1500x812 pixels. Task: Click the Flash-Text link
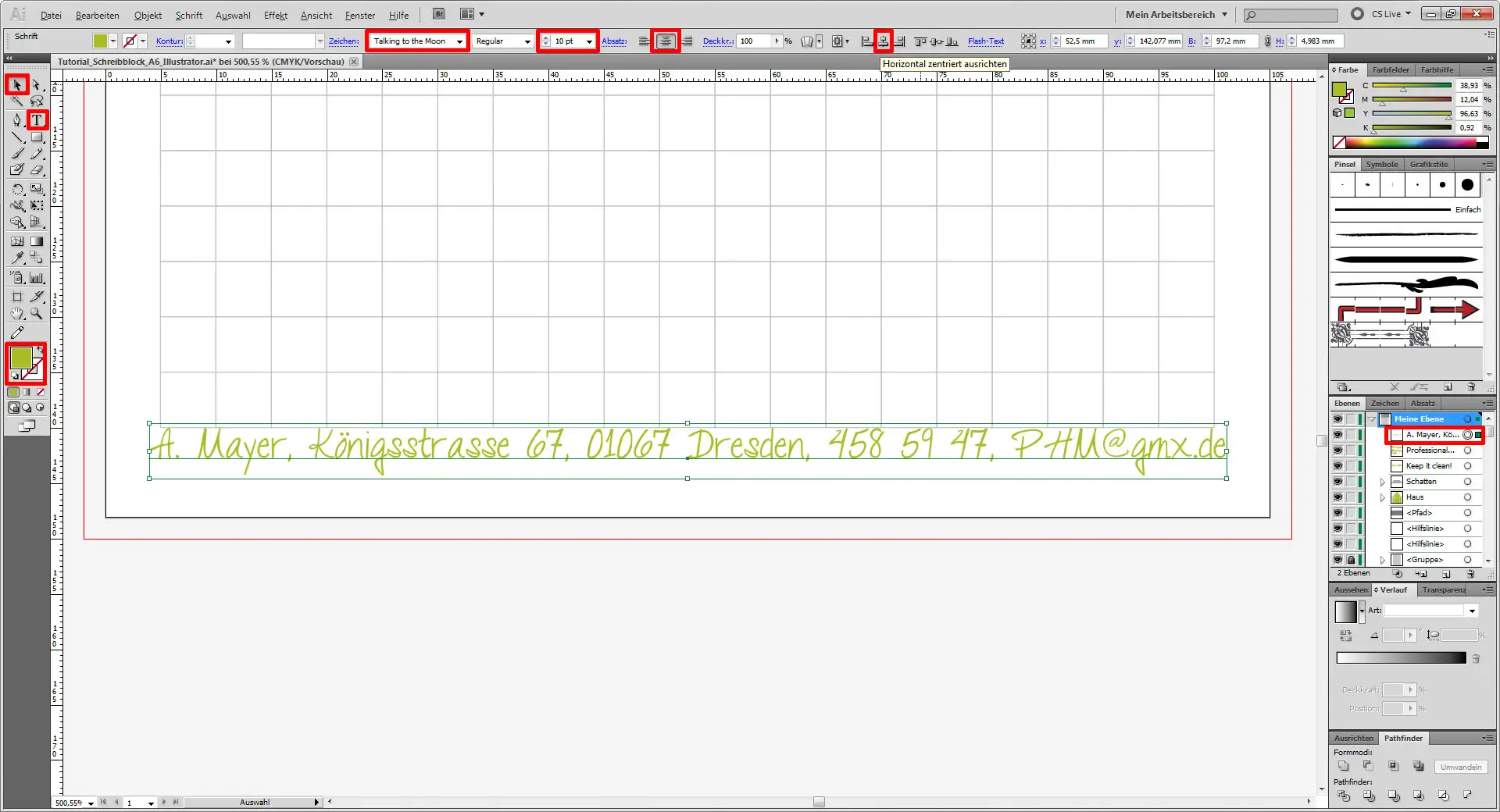pos(985,41)
